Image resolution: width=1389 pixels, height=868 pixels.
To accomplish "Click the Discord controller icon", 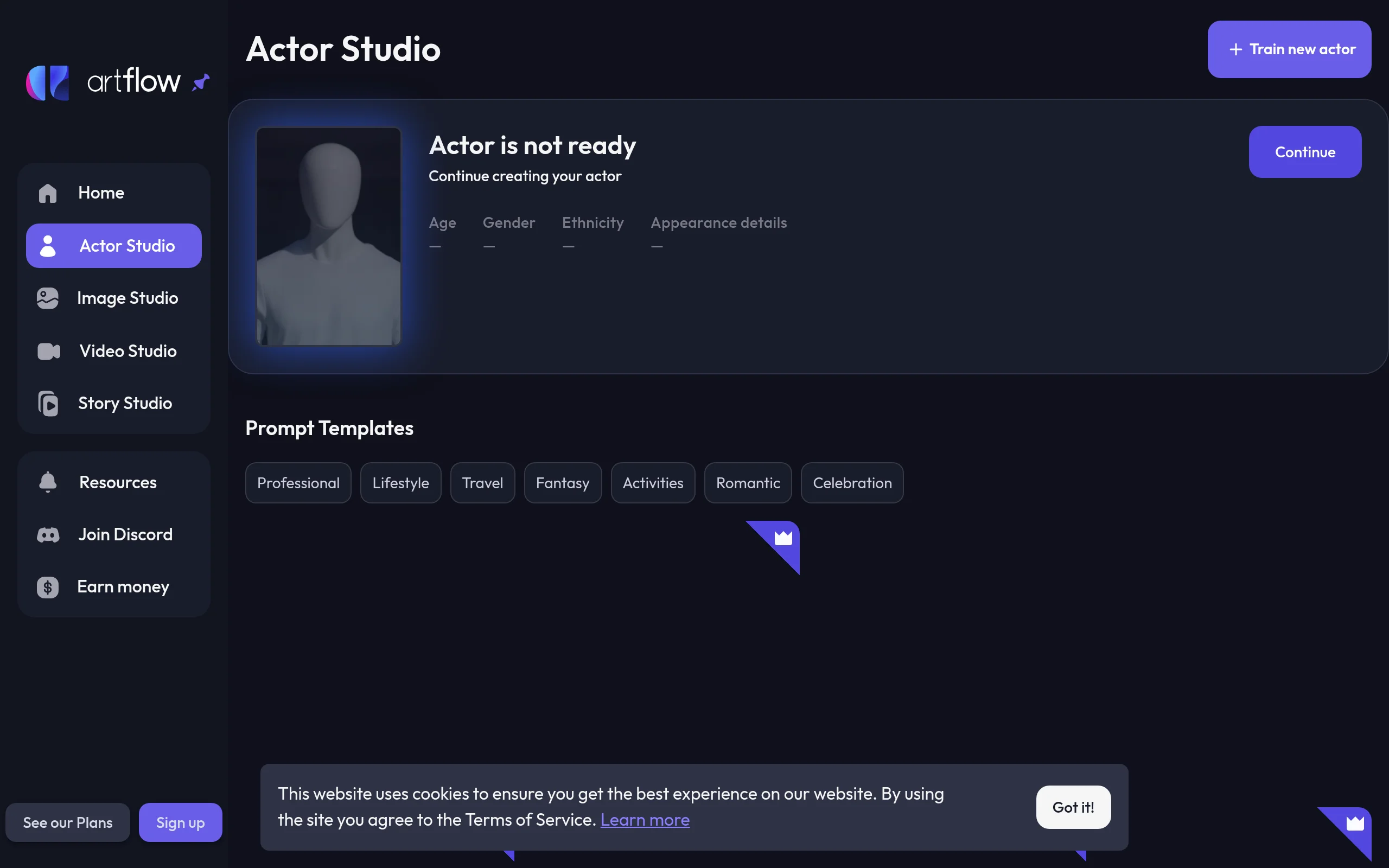I will (x=48, y=535).
